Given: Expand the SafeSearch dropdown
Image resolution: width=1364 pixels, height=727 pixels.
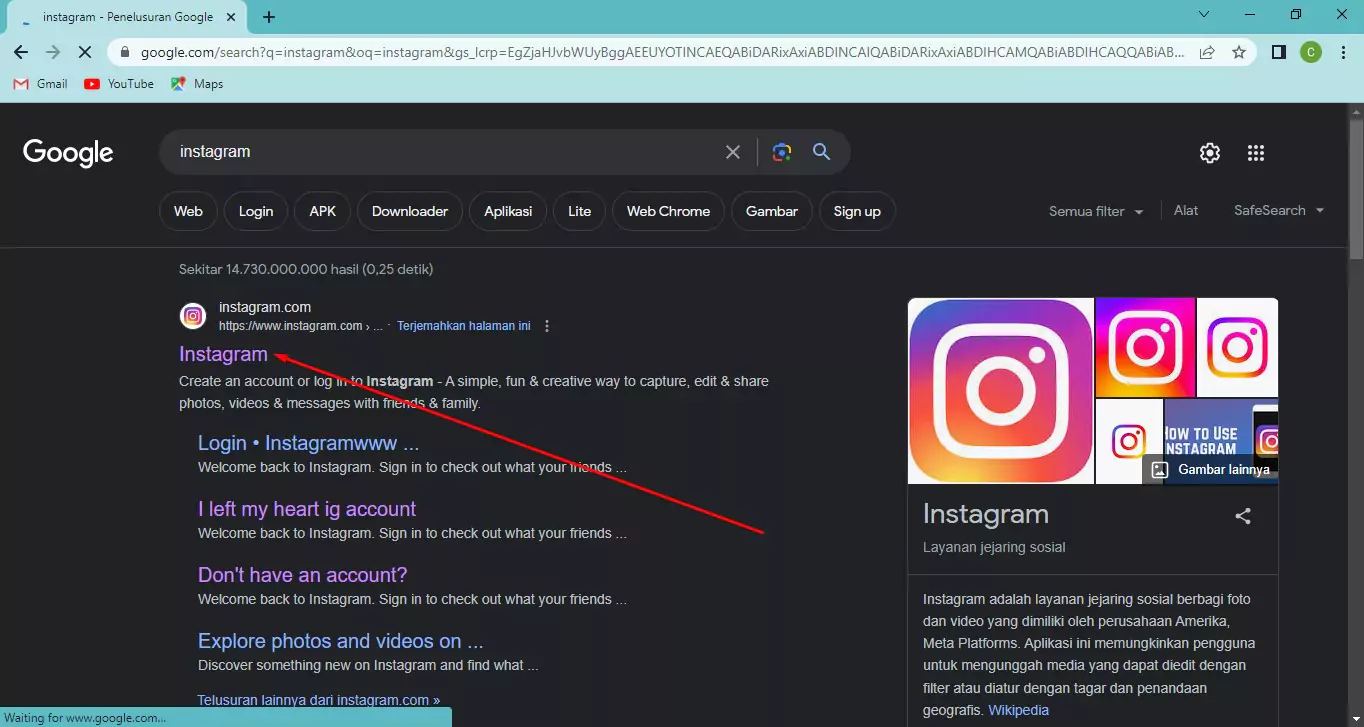Looking at the screenshot, I should pos(1279,210).
